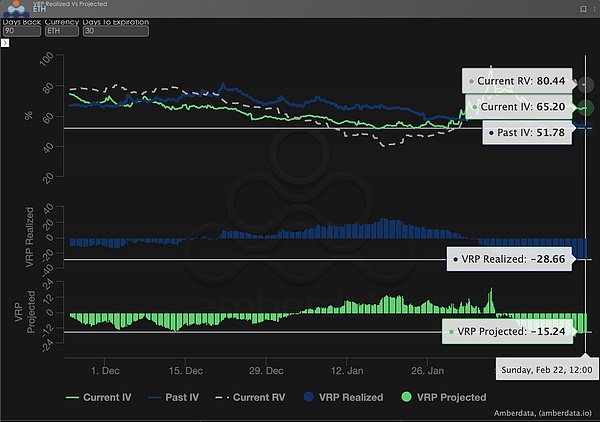
Task: Open the Currency ETH selector
Action: (61, 31)
